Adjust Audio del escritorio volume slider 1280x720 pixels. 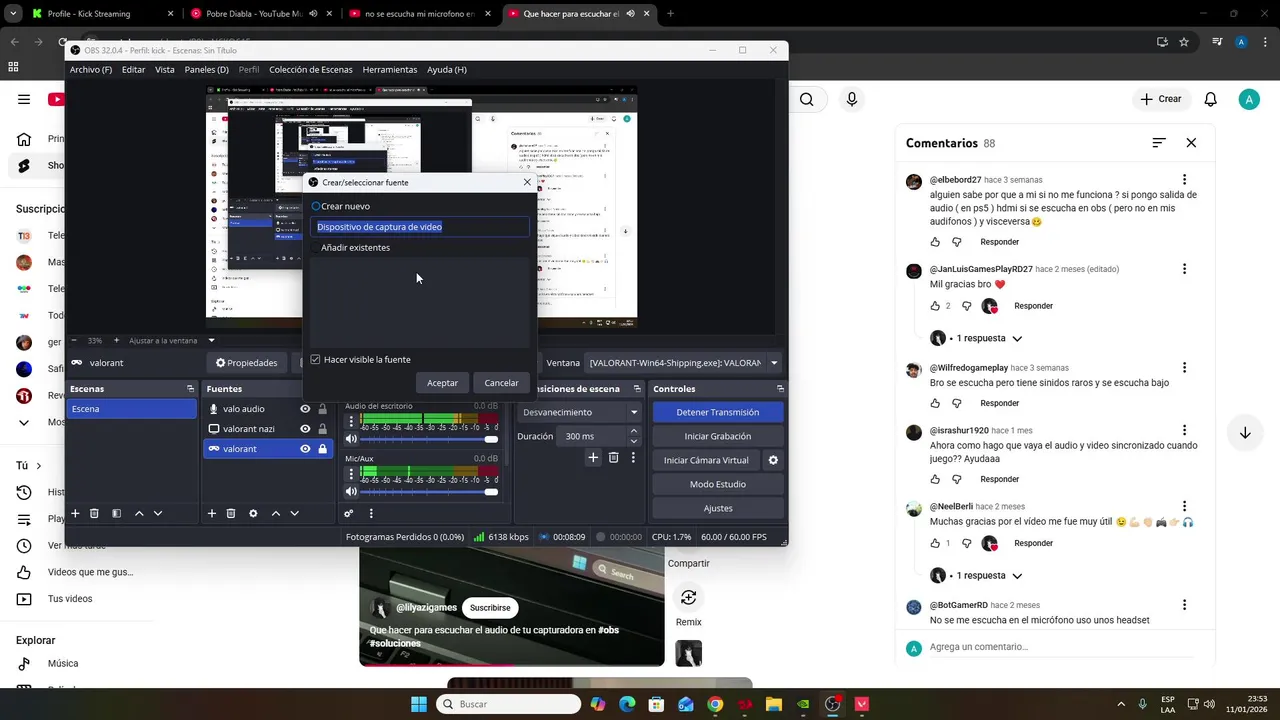[x=428, y=439]
